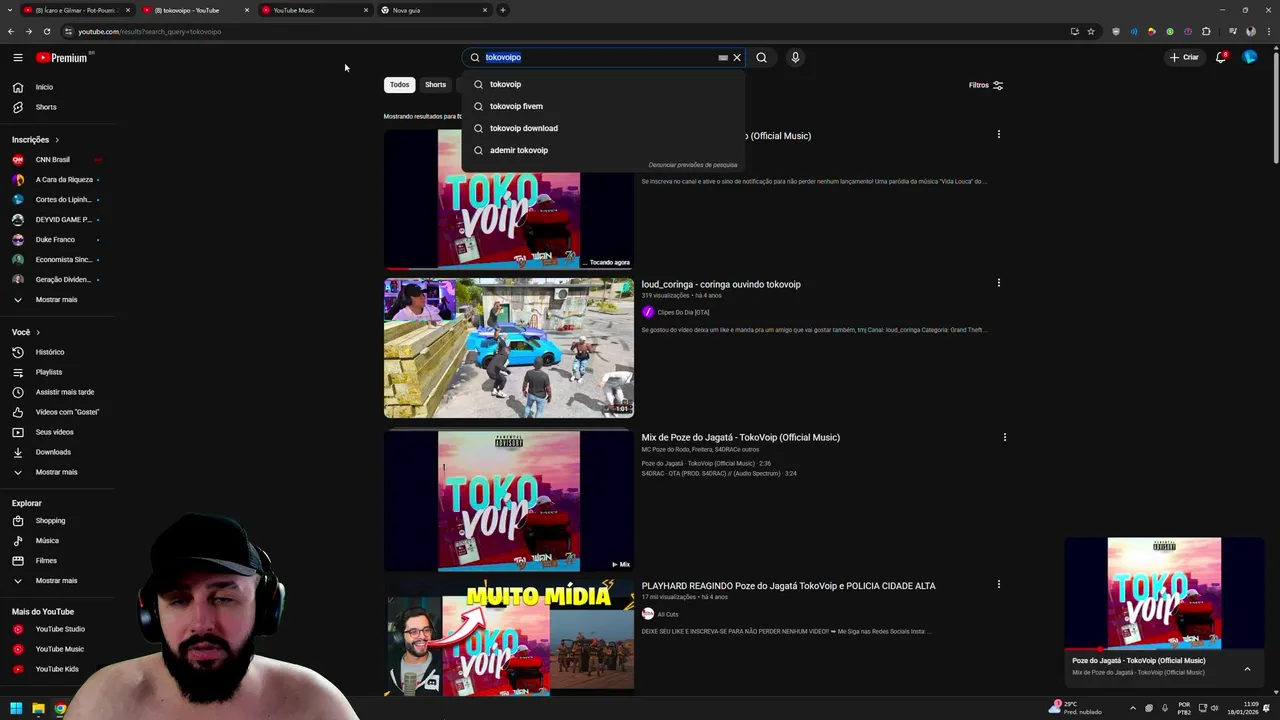Bookmark this page with star icon
The image size is (1280, 720).
(1091, 31)
